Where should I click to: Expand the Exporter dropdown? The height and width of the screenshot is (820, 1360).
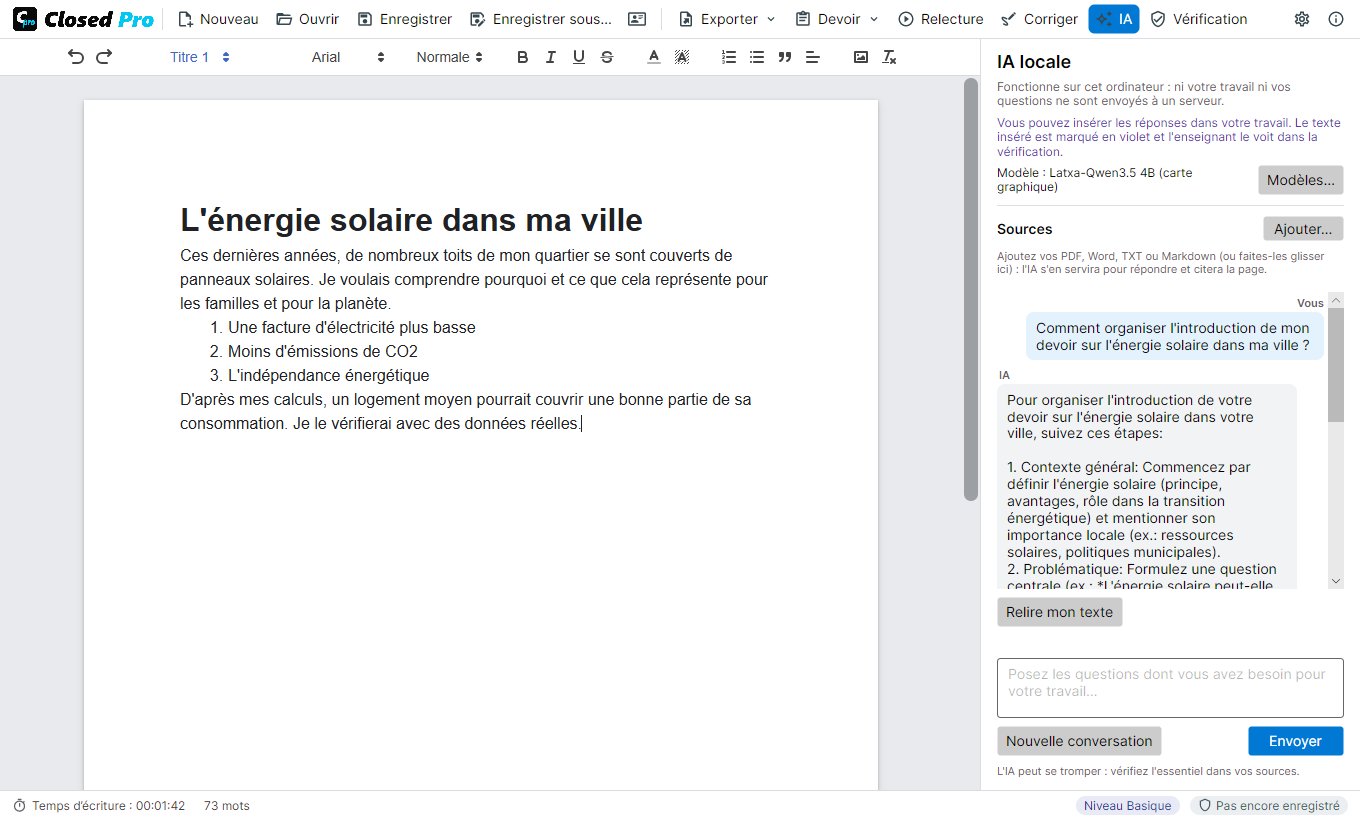(x=727, y=19)
